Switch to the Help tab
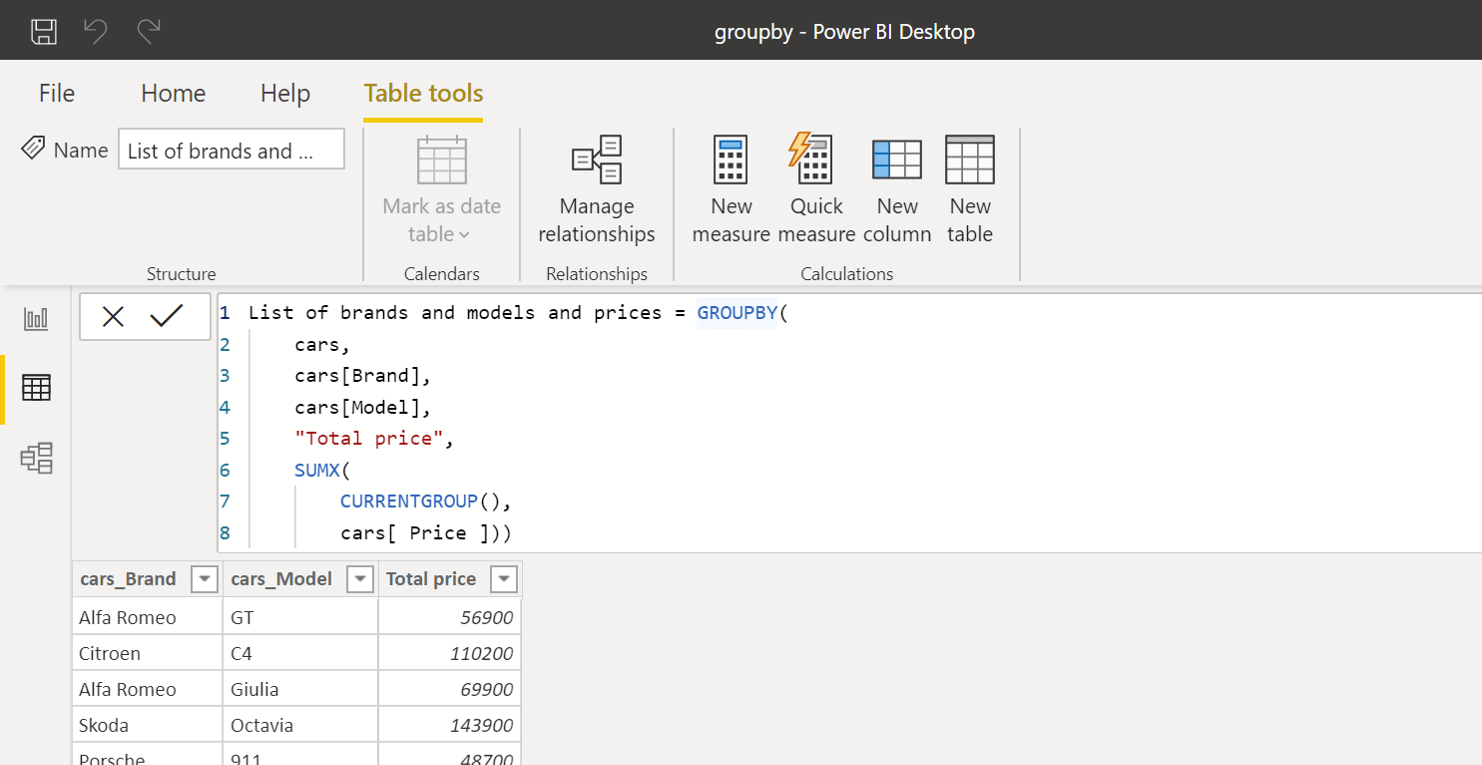1482x765 pixels. 285,93
